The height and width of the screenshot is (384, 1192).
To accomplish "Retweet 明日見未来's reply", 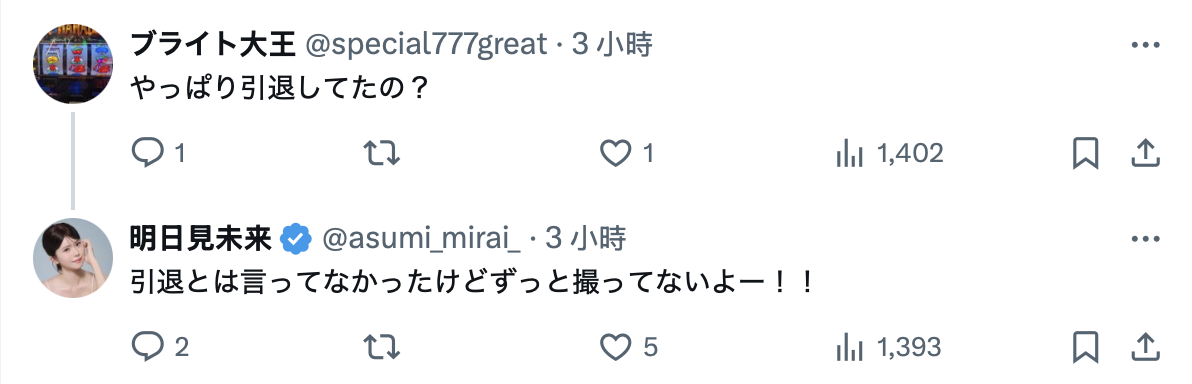I will tap(381, 348).
